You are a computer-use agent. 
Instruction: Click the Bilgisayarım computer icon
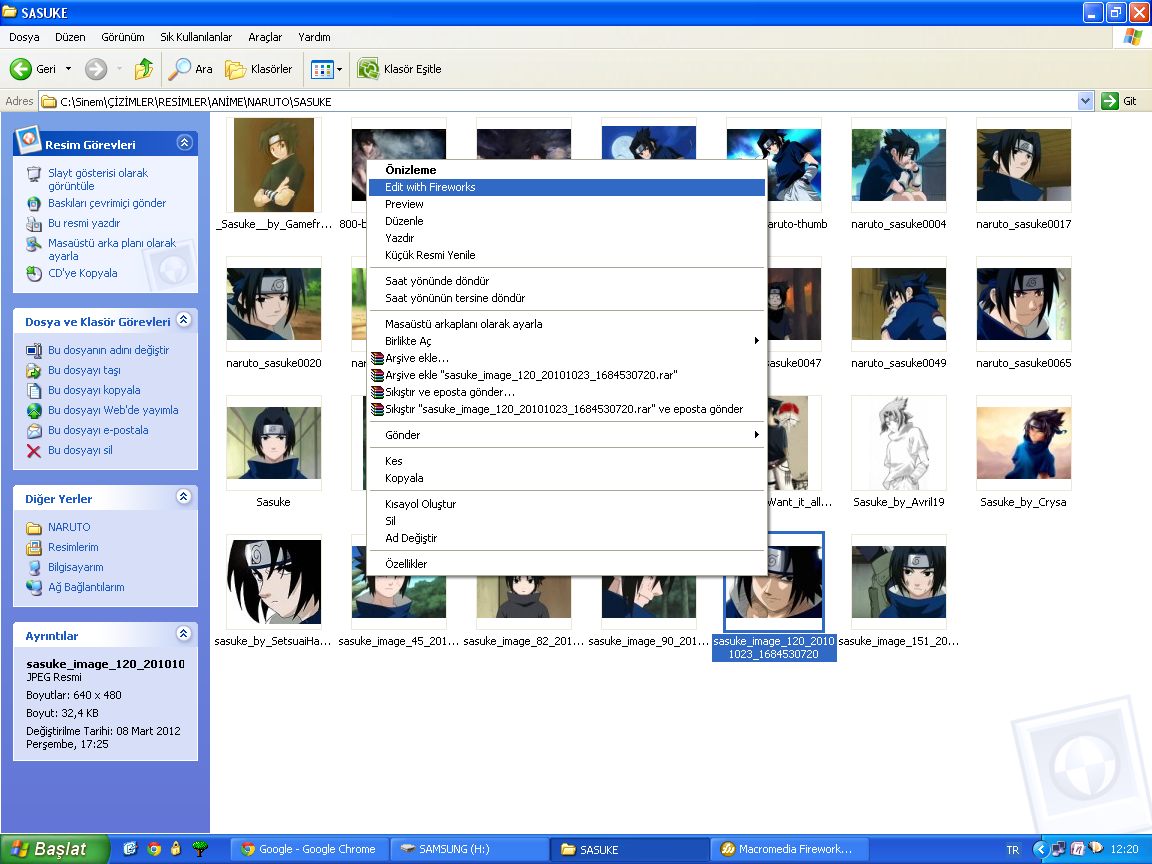[34, 567]
